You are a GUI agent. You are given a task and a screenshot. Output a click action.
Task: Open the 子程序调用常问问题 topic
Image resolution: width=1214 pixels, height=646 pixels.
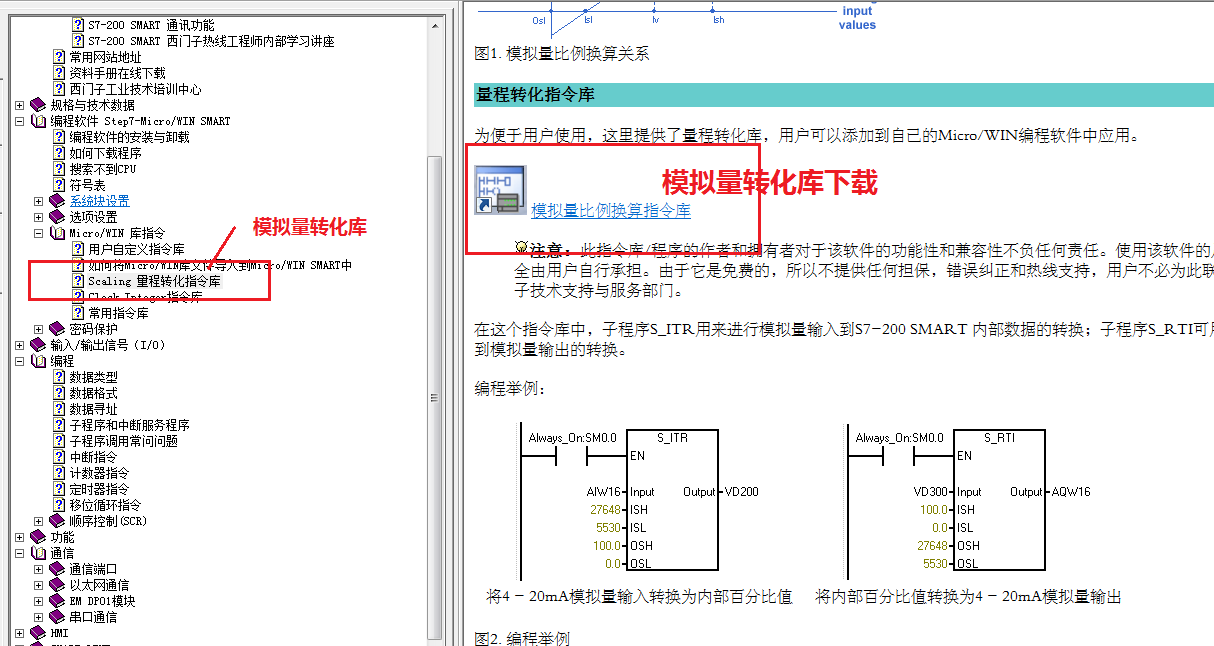tap(123, 441)
